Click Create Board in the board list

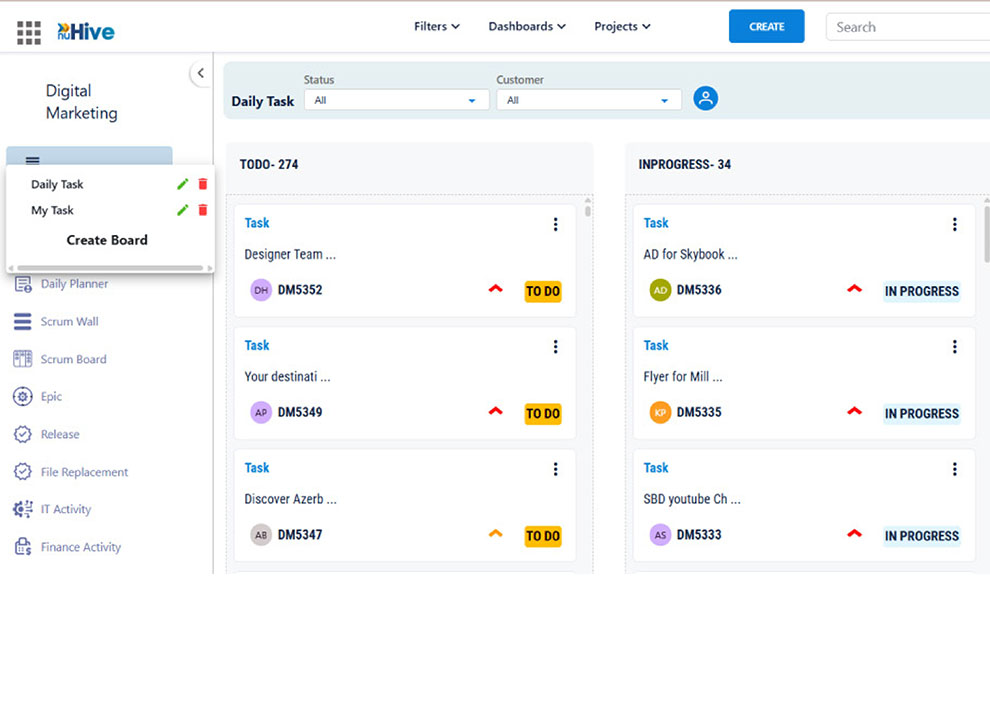point(107,240)
